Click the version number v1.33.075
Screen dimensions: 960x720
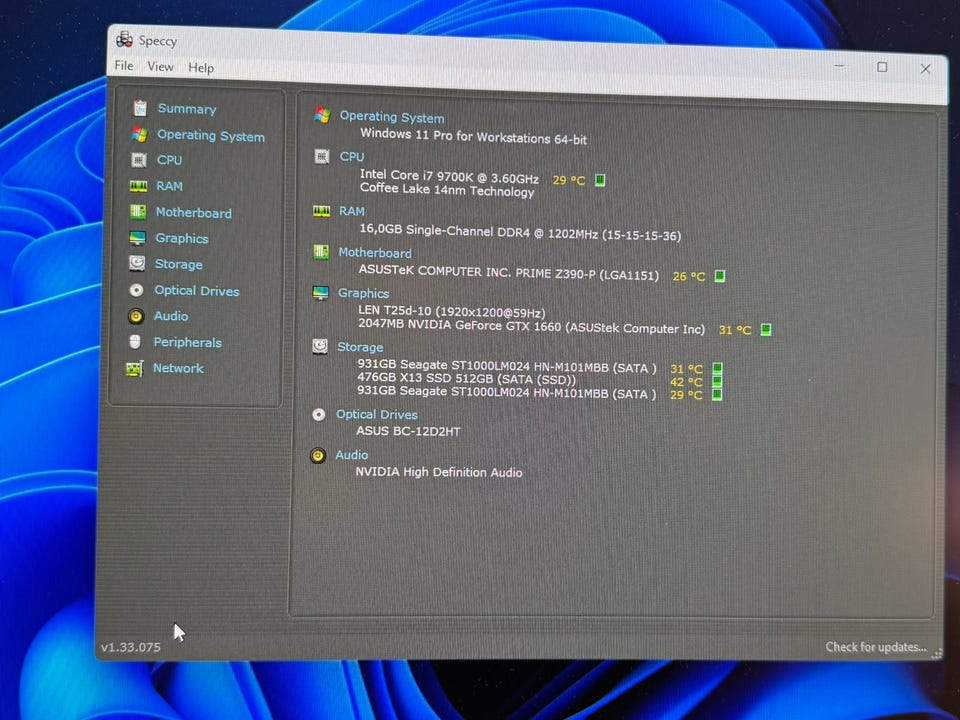131,647
